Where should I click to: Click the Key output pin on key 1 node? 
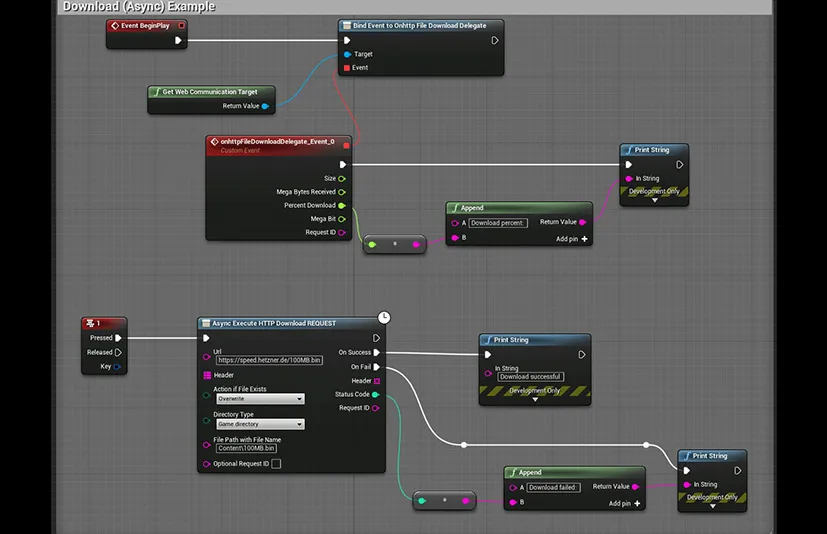click(117, 366)
